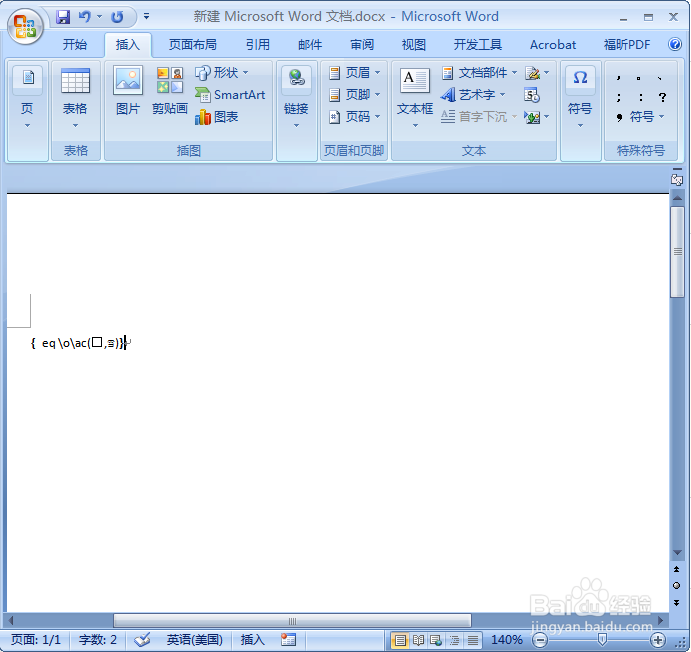Insert the small circle 。special symbol
Viewport: 691px width, 652px height.
click(639, 78)
